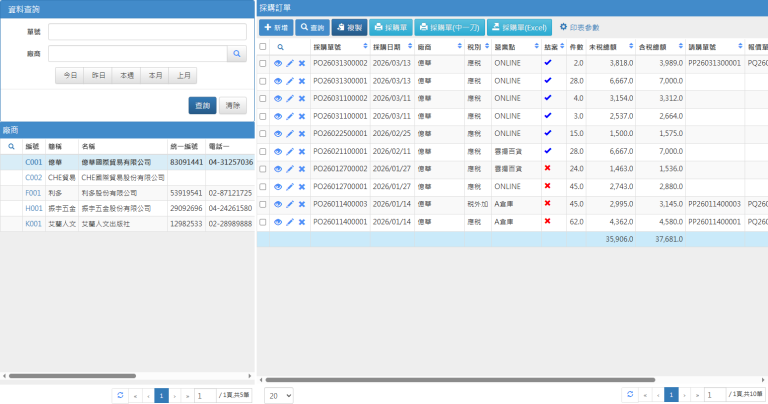Edit order PO26031300001 with pencil icon

290,80
